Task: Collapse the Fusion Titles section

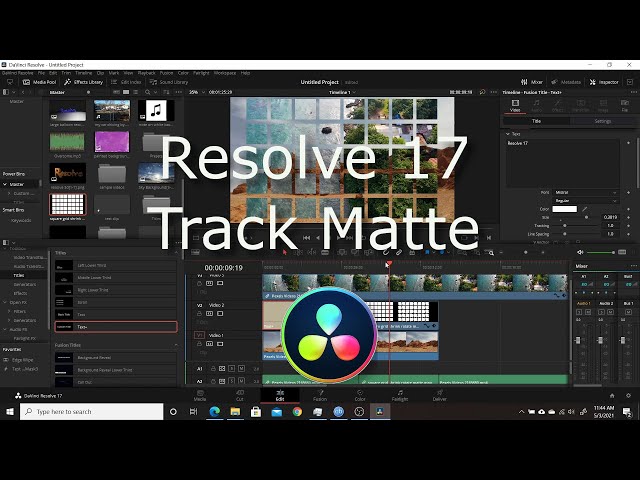Action: (x=176, y=345)
